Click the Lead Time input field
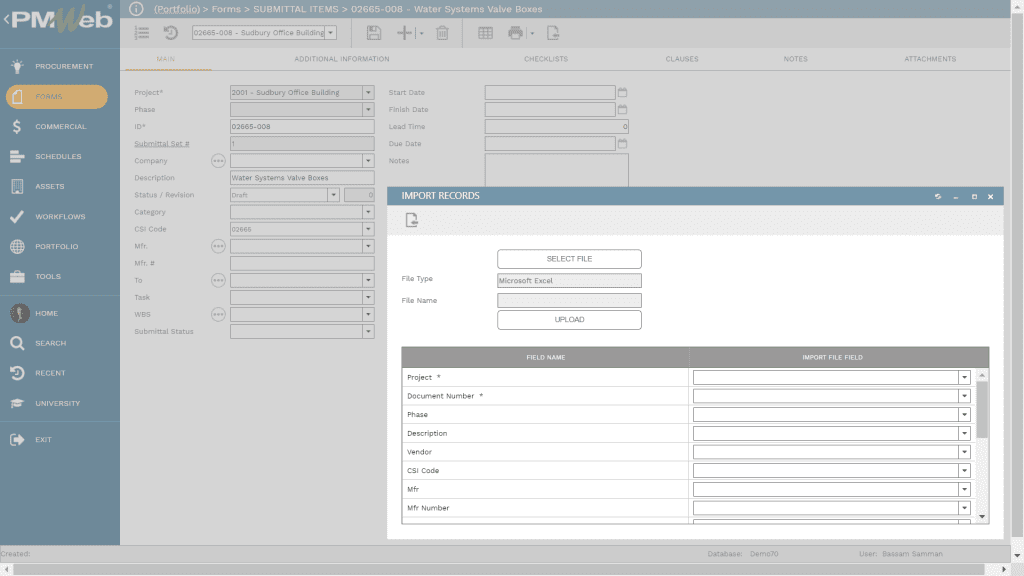 556,127
